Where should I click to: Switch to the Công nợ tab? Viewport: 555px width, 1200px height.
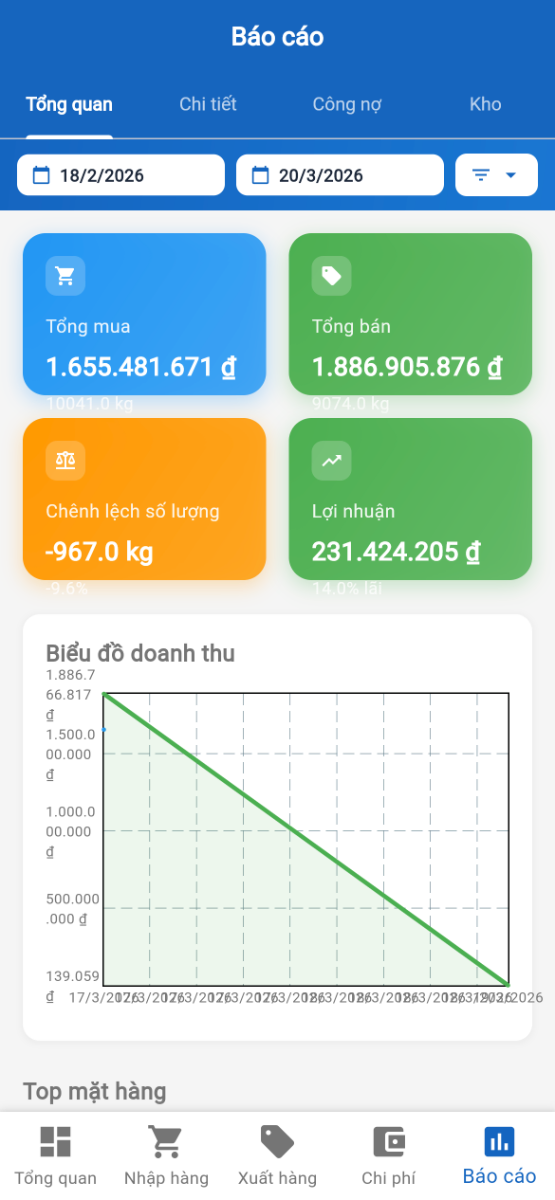pos(347,104)
